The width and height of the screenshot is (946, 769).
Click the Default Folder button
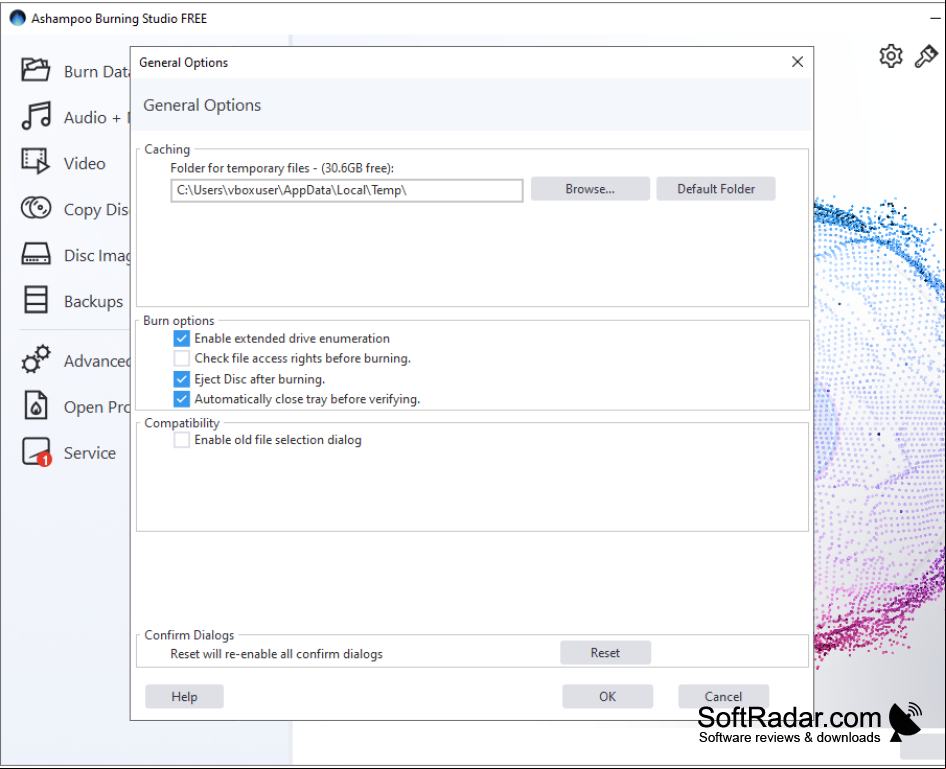[x=716, y=189]
